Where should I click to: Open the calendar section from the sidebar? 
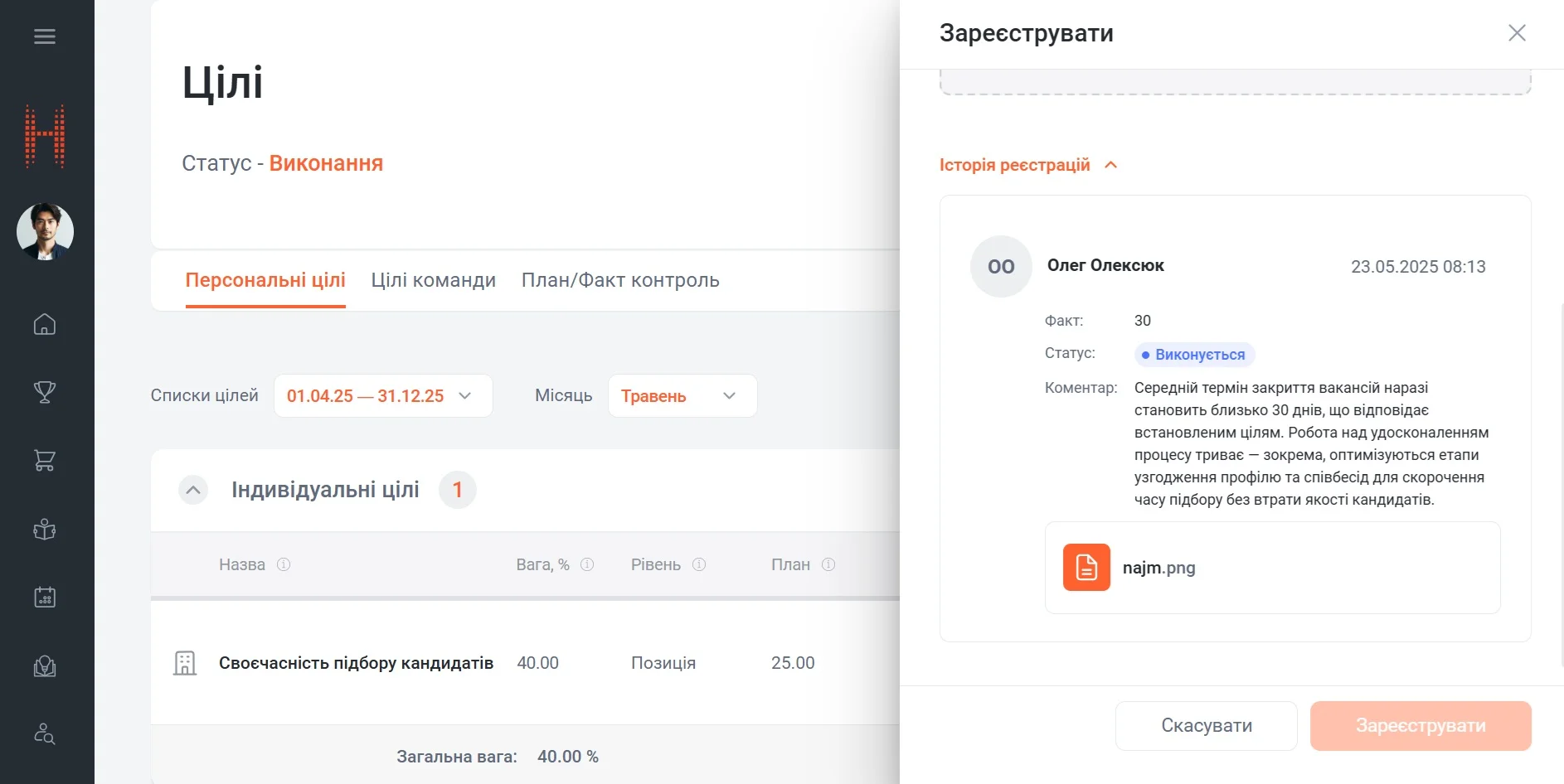tap(45, 597)
